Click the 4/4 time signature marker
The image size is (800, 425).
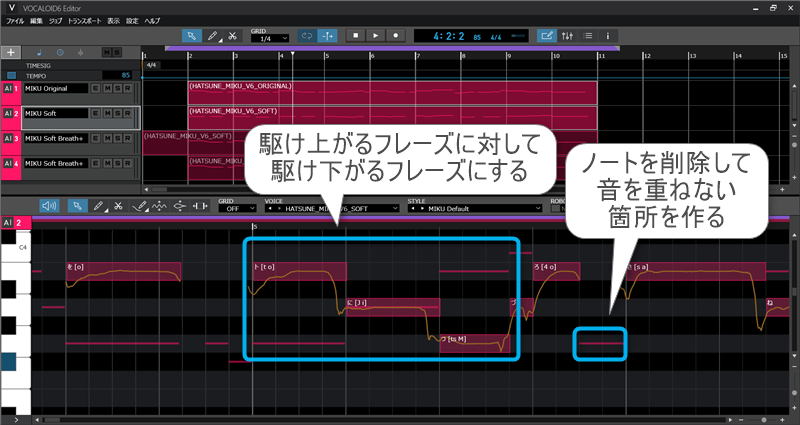(x=151, y=65)
